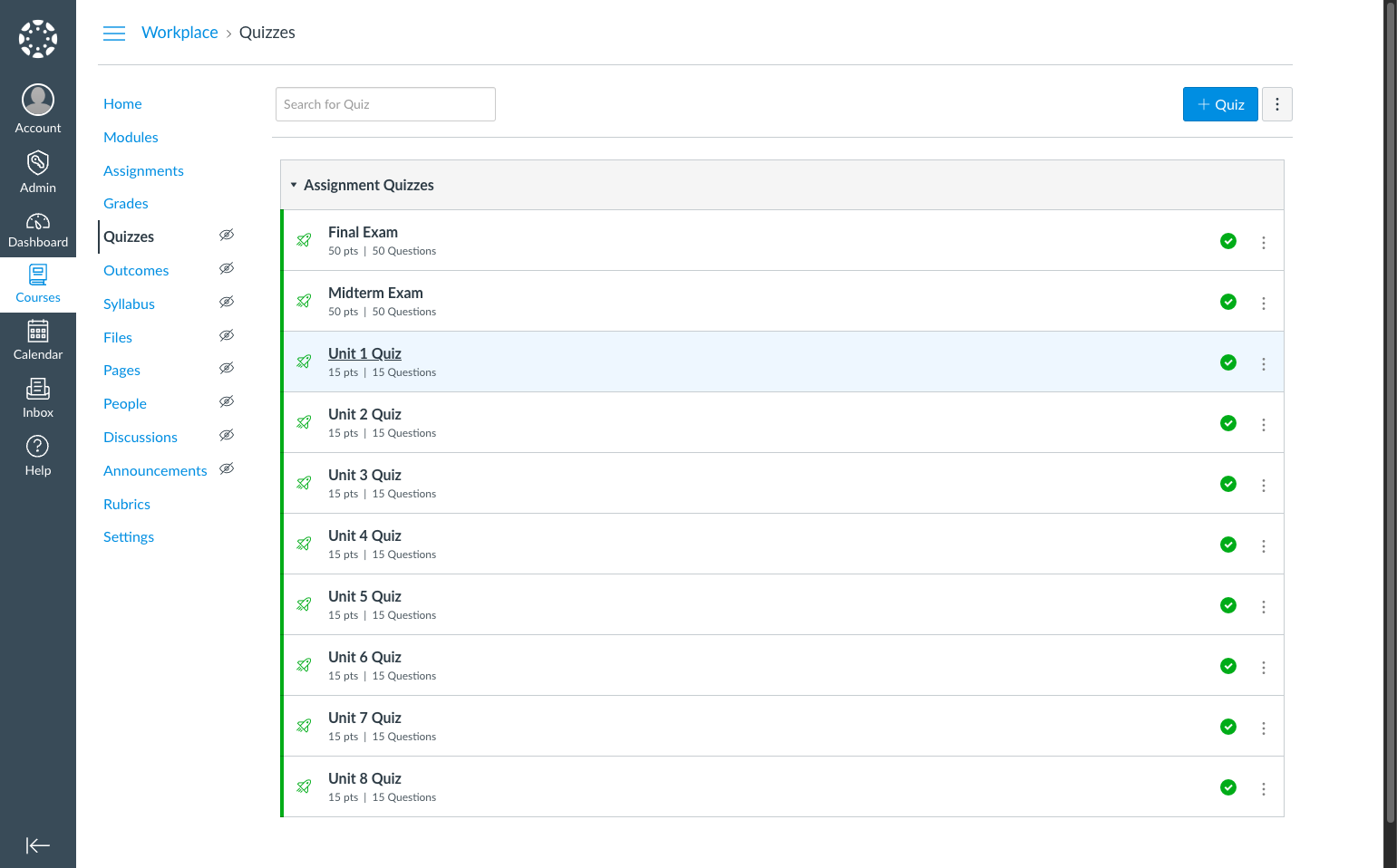Open the Help question mark icon
1397x868 pixels.
38,446
